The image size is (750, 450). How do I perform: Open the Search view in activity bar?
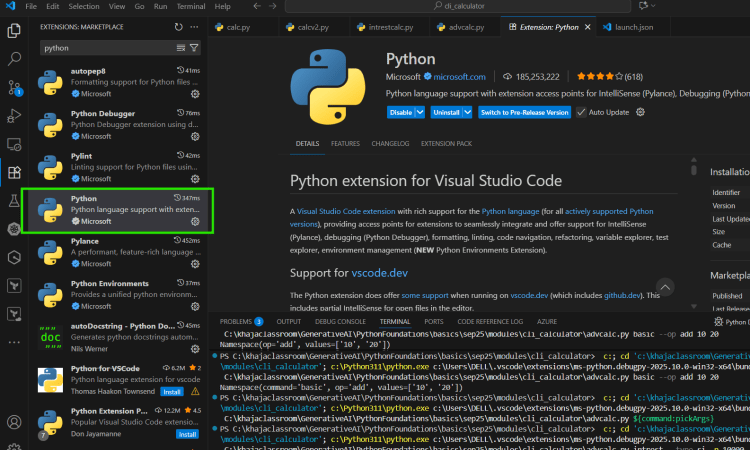14,59
